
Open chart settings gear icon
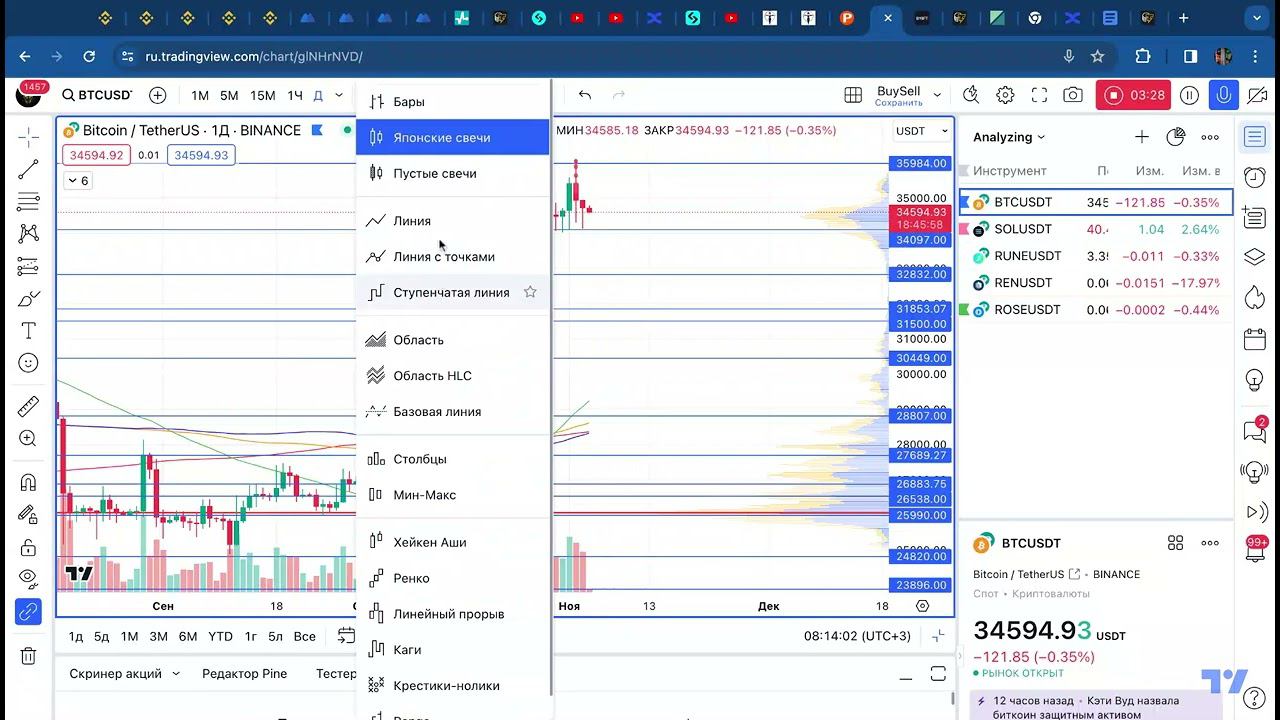tap(1005, 95)
